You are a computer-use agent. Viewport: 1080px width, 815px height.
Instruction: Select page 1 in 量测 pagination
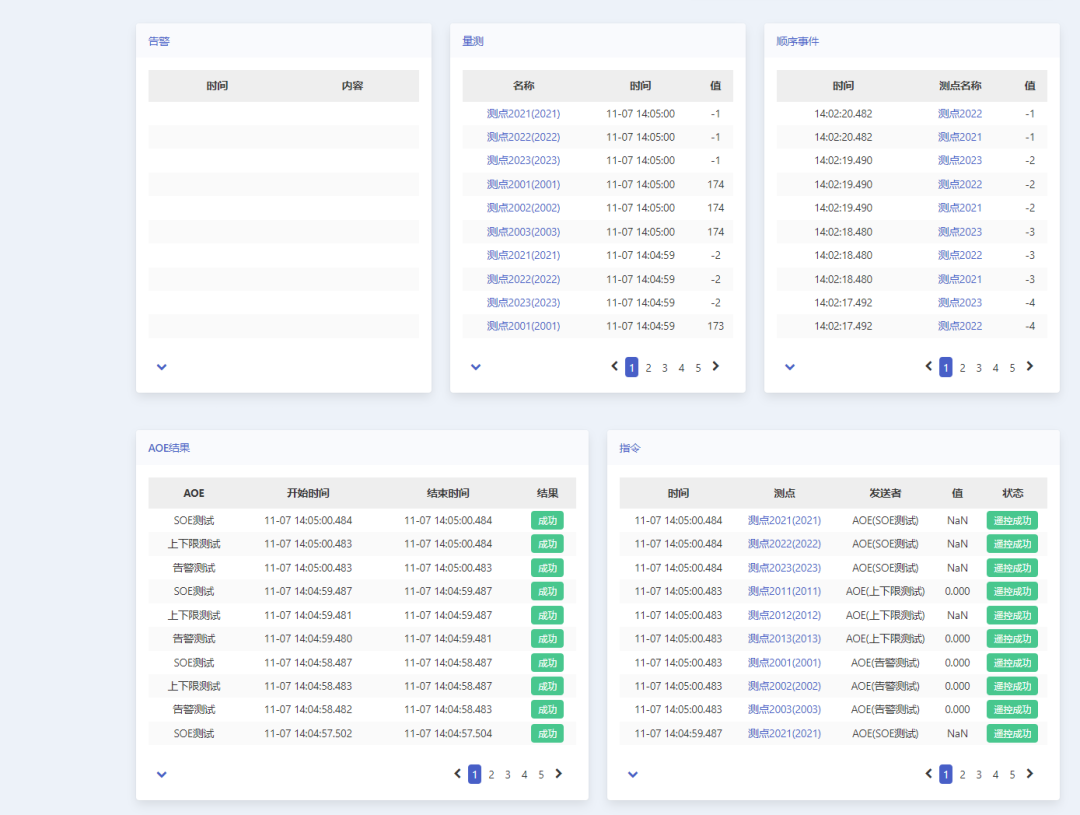632,368
